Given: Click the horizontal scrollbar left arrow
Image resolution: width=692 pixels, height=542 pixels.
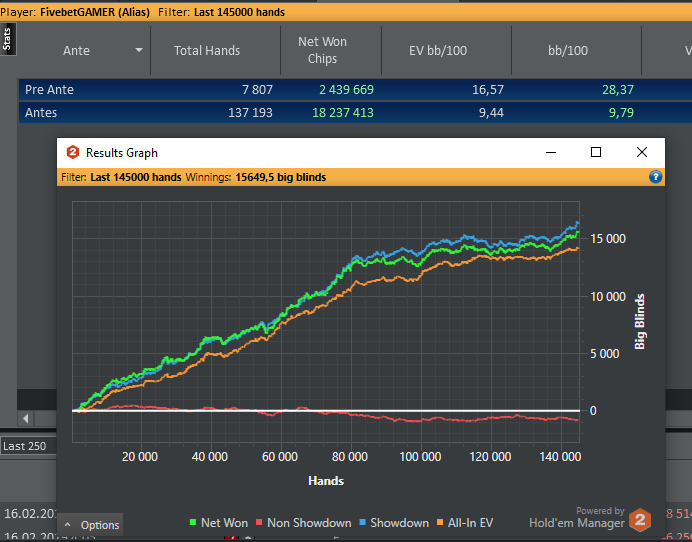Looking at the screenshot, I should point(26,418).
